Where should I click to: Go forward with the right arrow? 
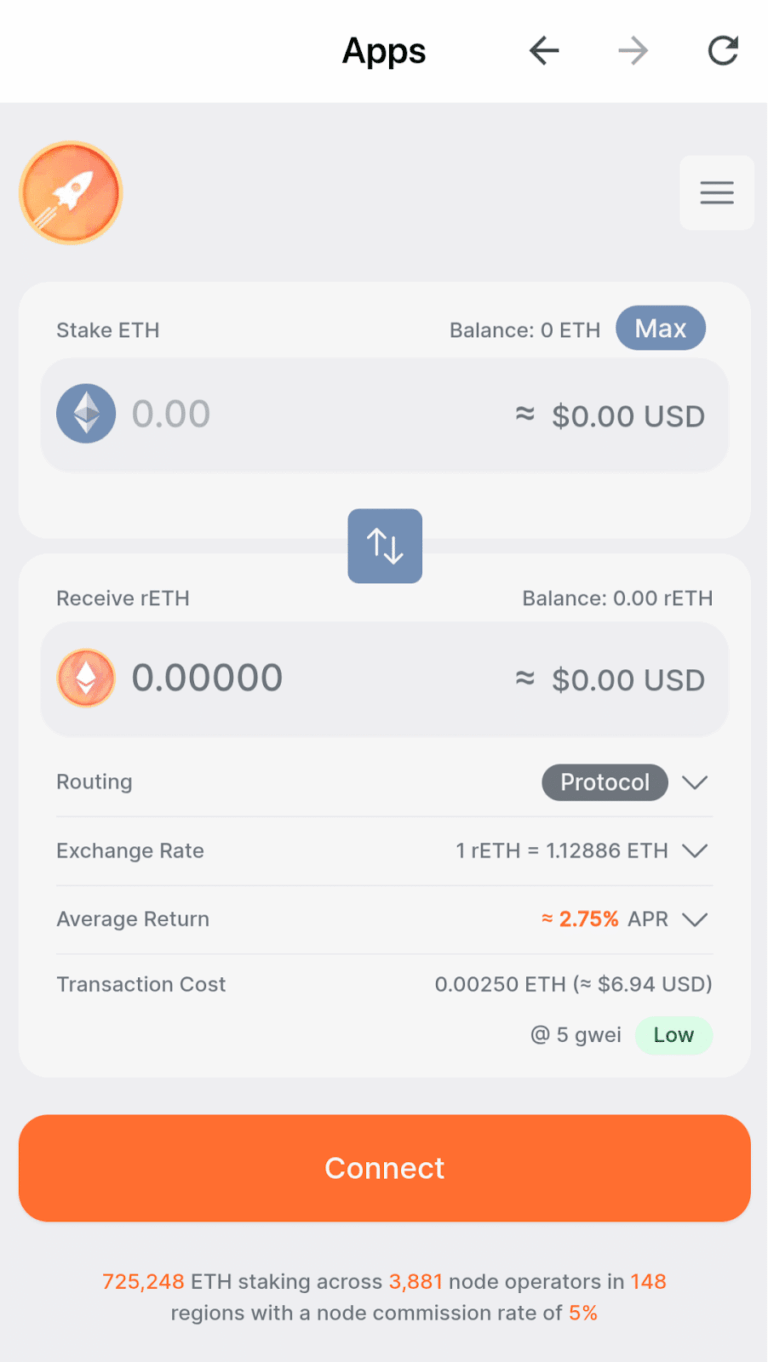[x=633, y=51]
